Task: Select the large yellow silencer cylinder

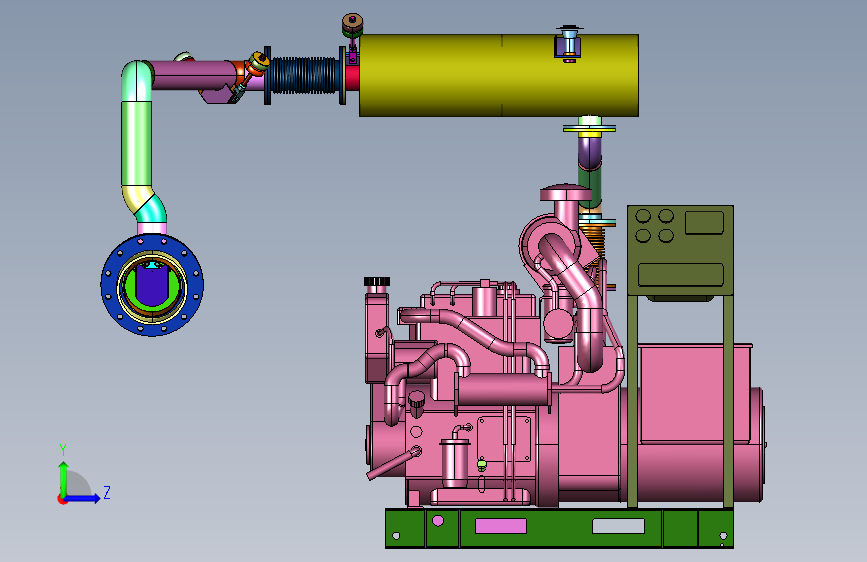Action: 499,75
